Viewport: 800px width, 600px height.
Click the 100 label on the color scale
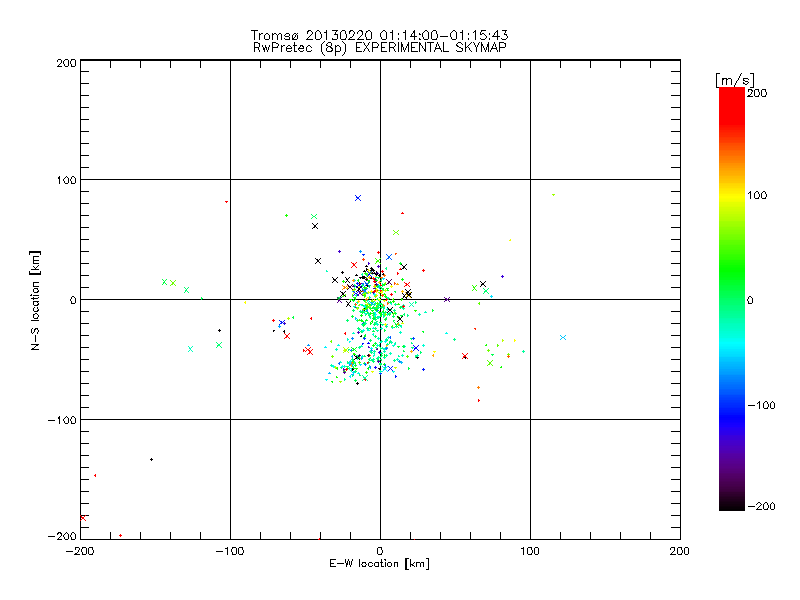click(757, 195)
